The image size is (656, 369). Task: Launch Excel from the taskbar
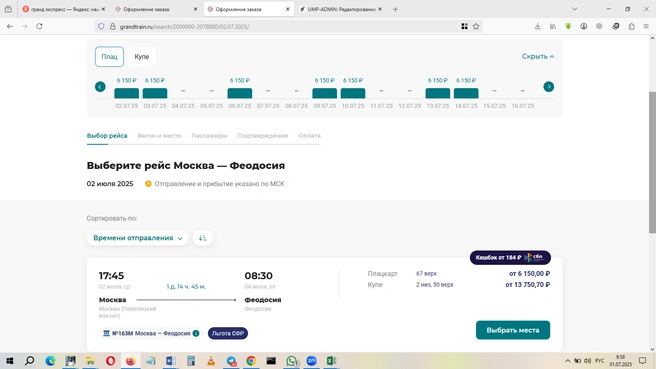331,361
